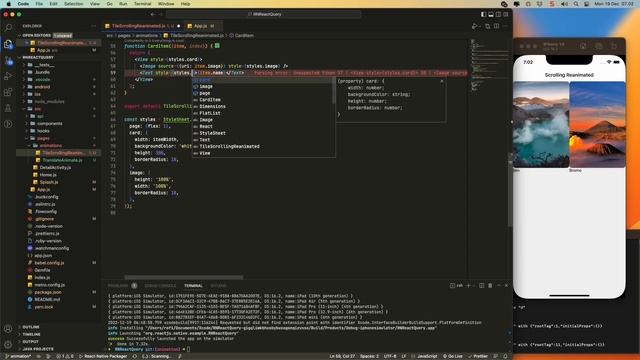Split the editor to the right
Viewport: 640px width, 360px height.
click(496, 26)
